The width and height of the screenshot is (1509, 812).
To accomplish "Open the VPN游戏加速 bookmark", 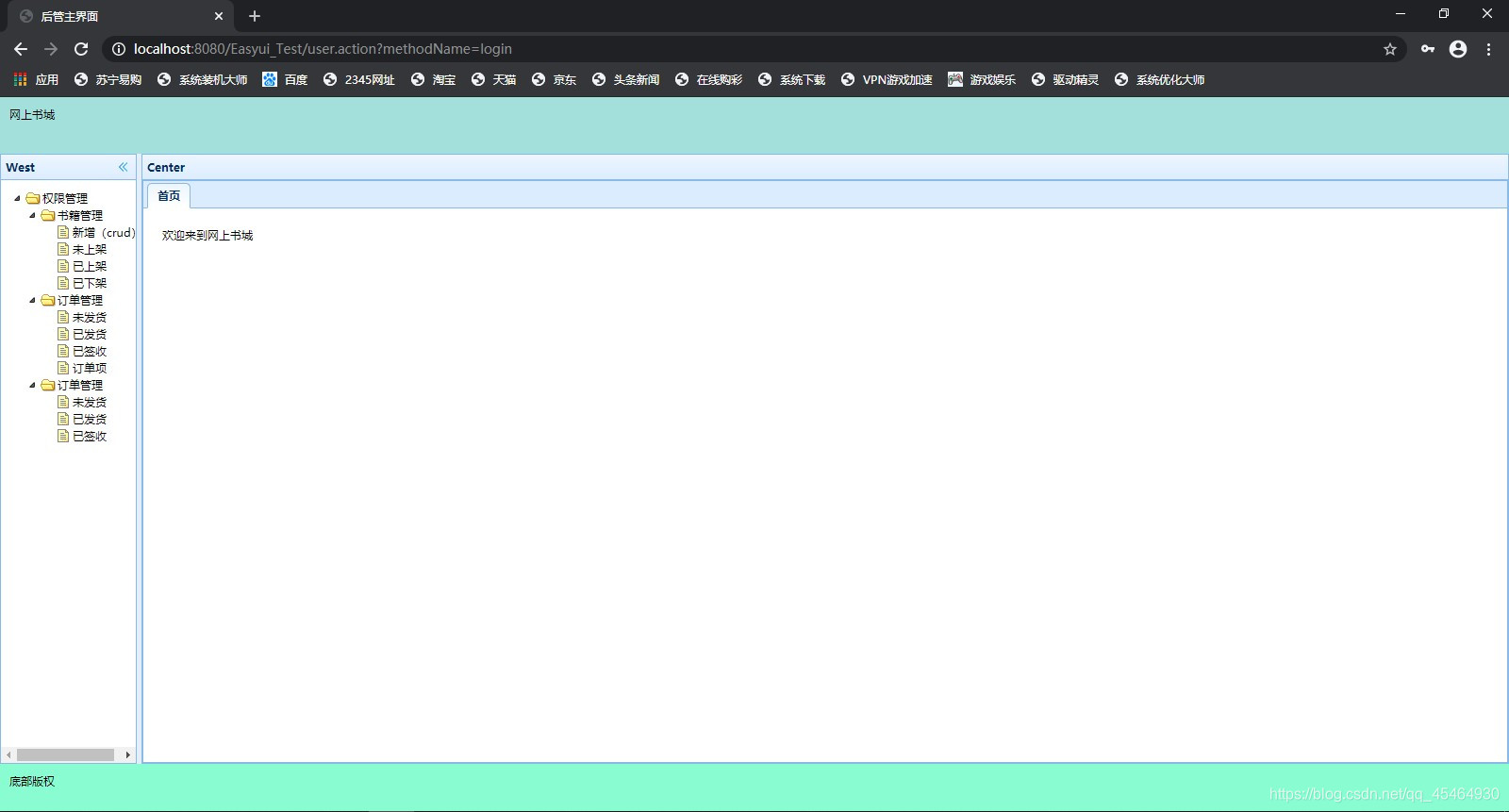I will (887, 79).
